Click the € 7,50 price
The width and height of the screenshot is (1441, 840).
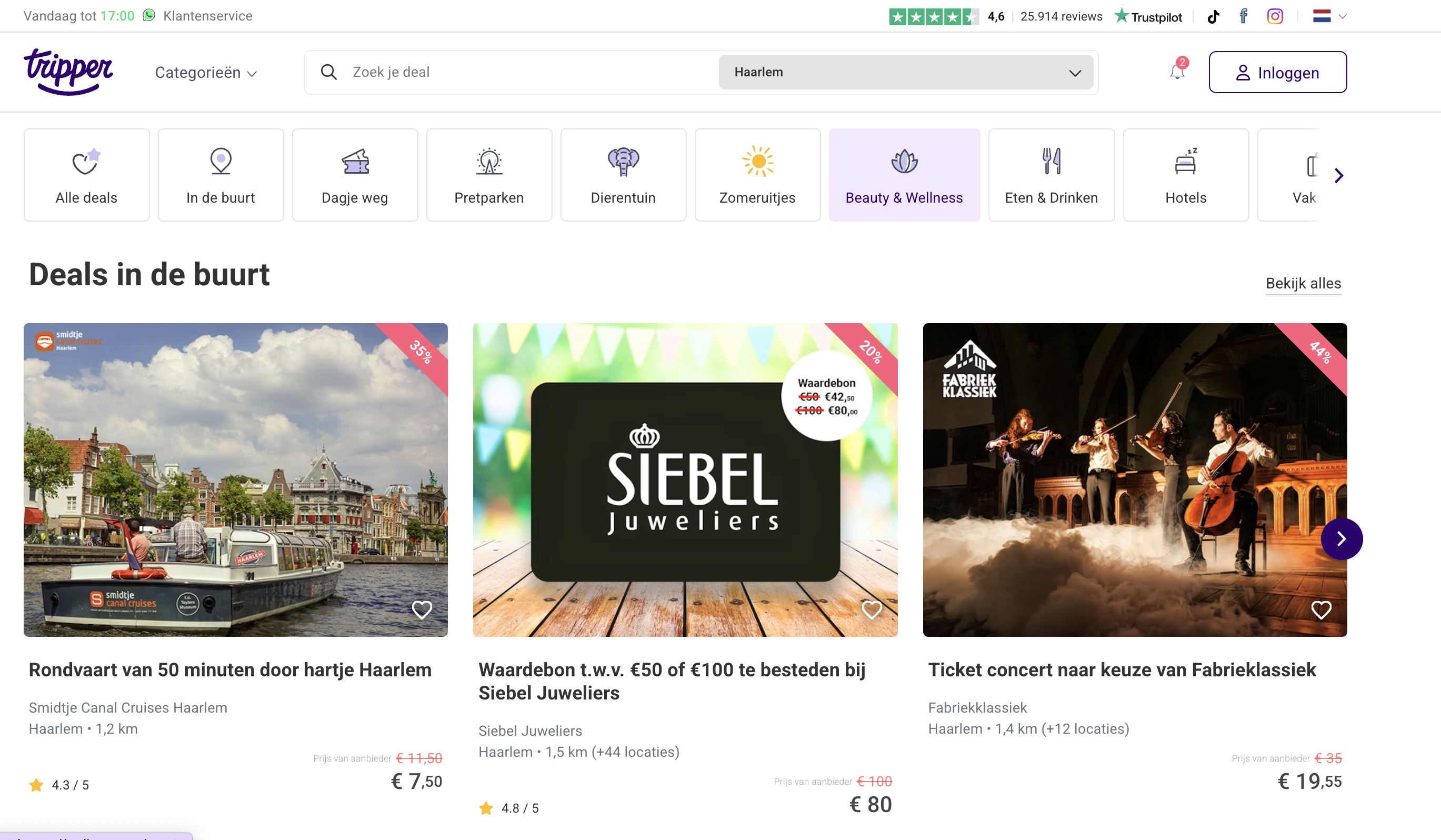tap(416, 781)
